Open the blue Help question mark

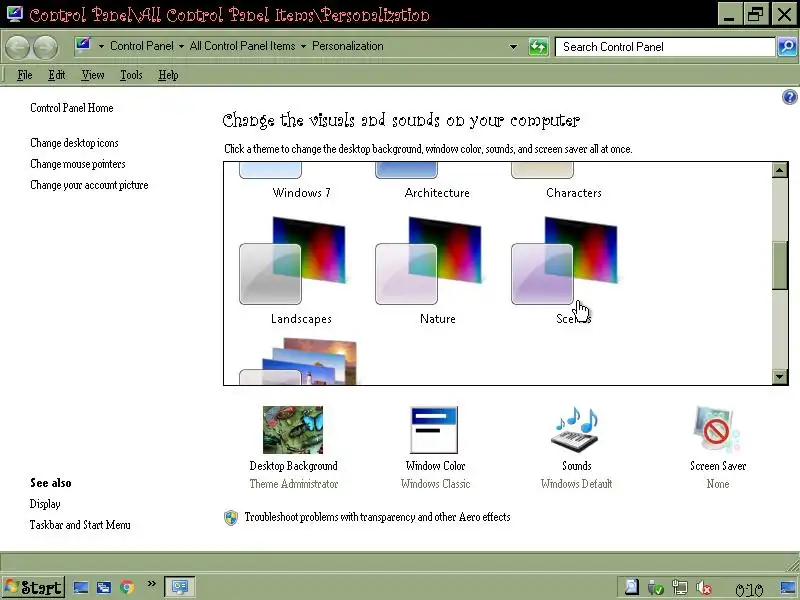coord(789,97)
